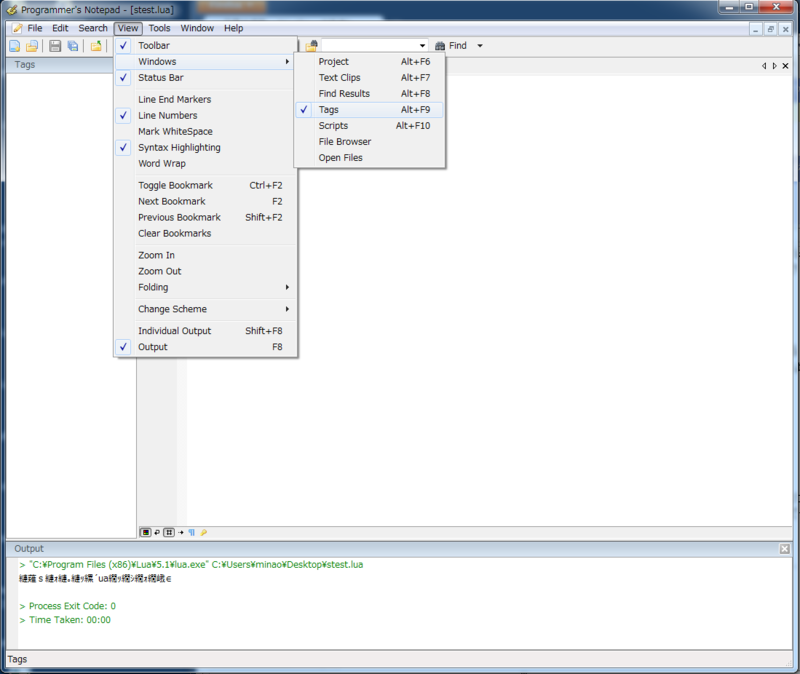Enable Line End Markers
Viewport: 800px width, 674px height.
(205, 99)
